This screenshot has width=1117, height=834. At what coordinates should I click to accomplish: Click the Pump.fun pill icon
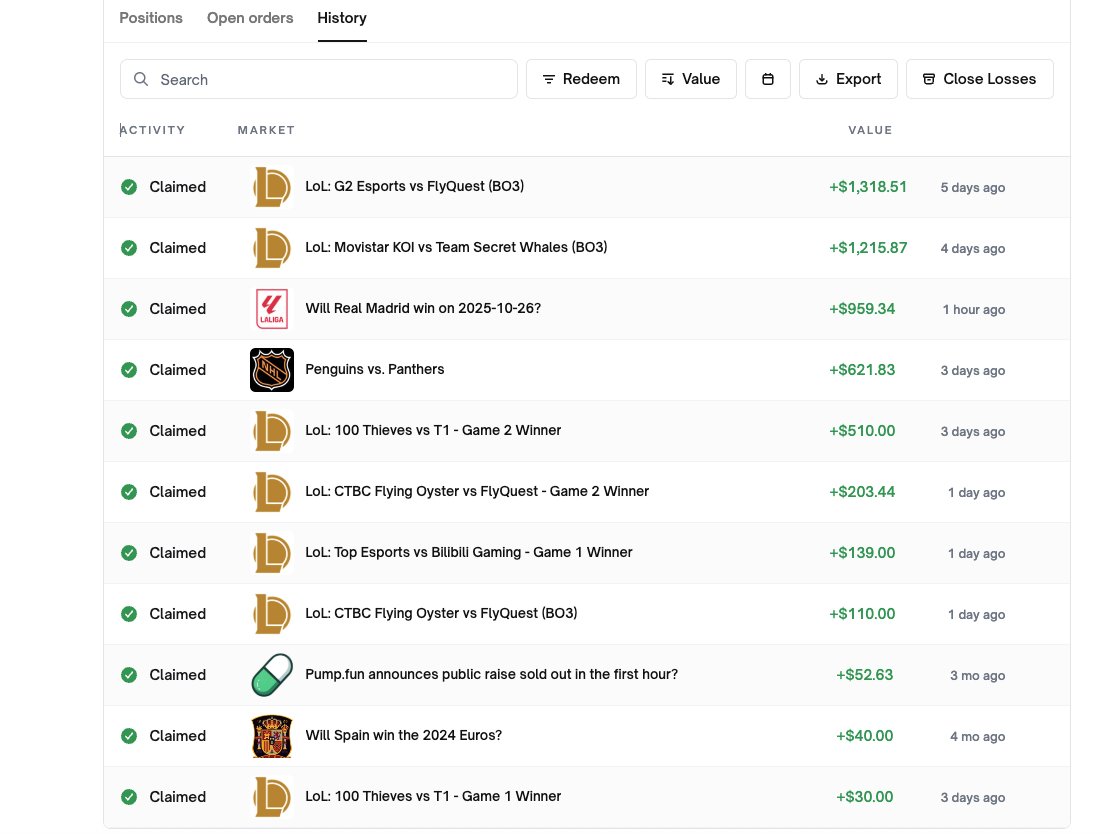pos(271,675)
